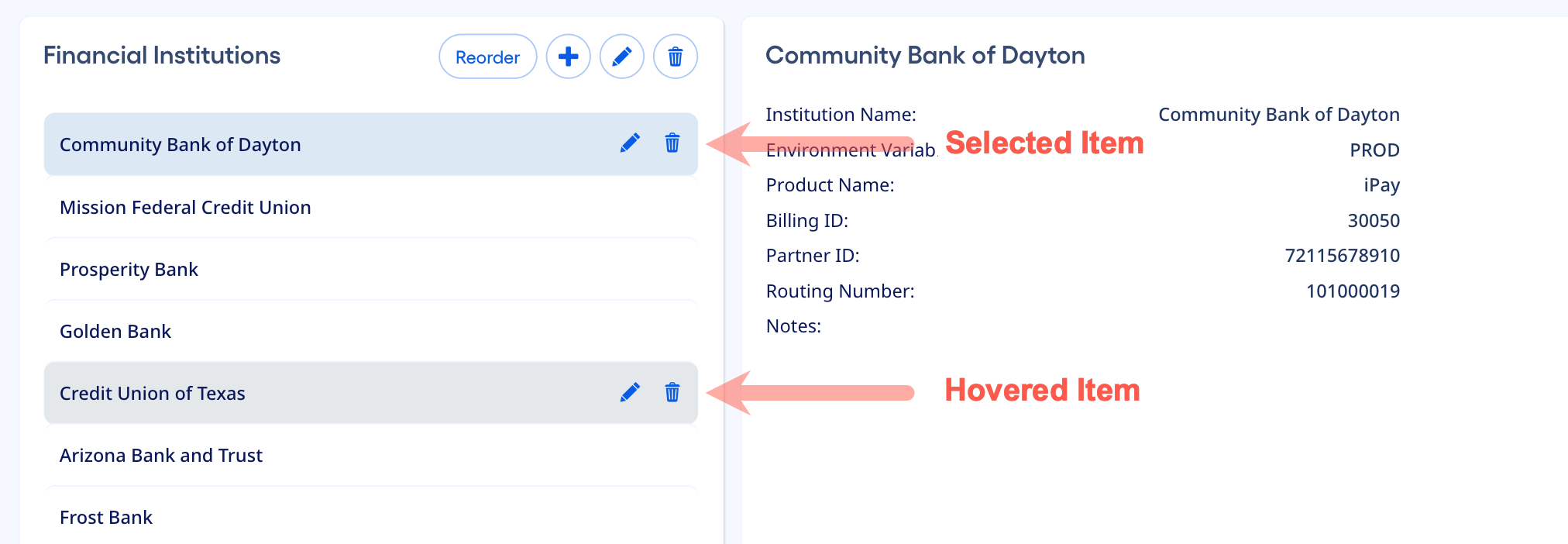Click the Partner ID value 72115678910
Viewport: 1568px width, 544px height.
[x=1342, y=256]
